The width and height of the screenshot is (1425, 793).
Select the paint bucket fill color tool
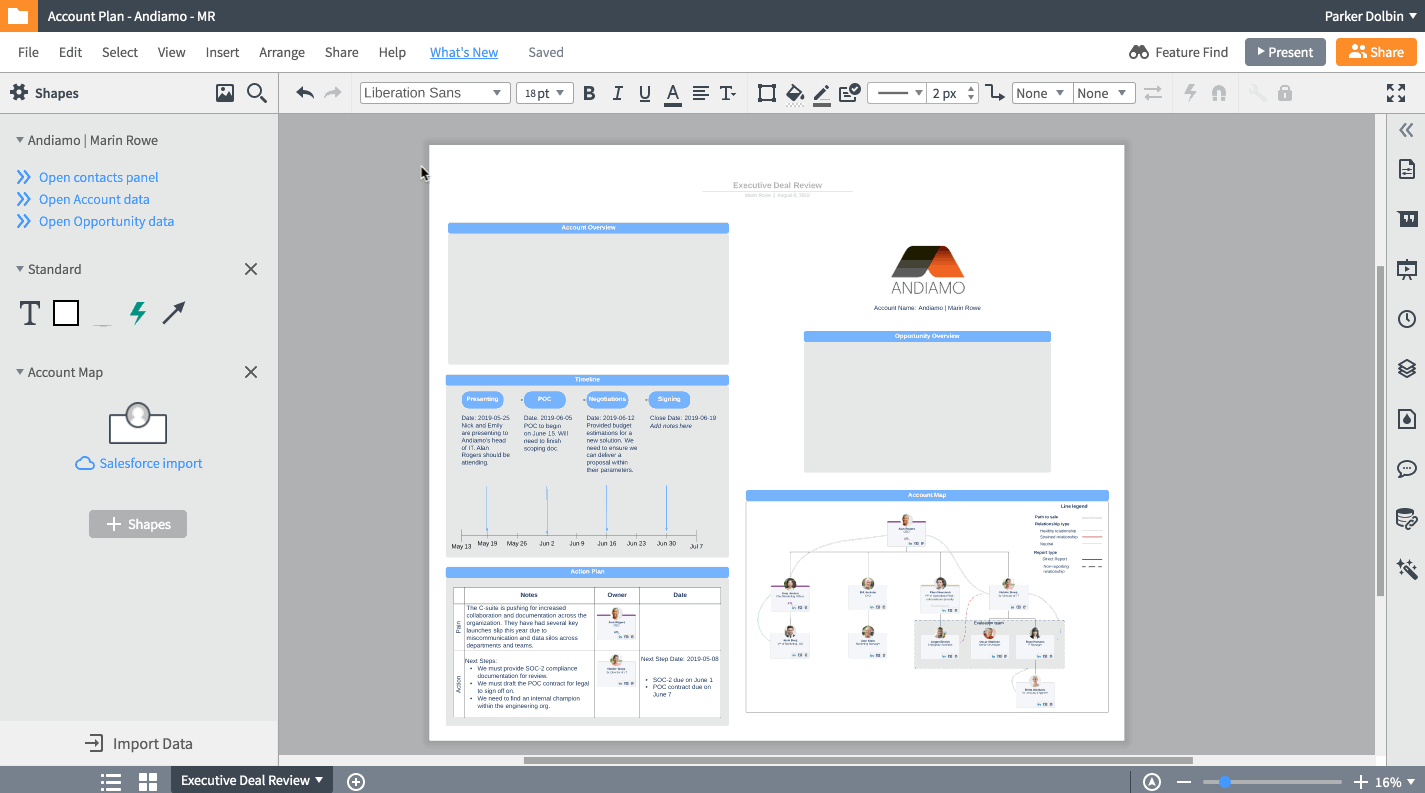[794, 93]
